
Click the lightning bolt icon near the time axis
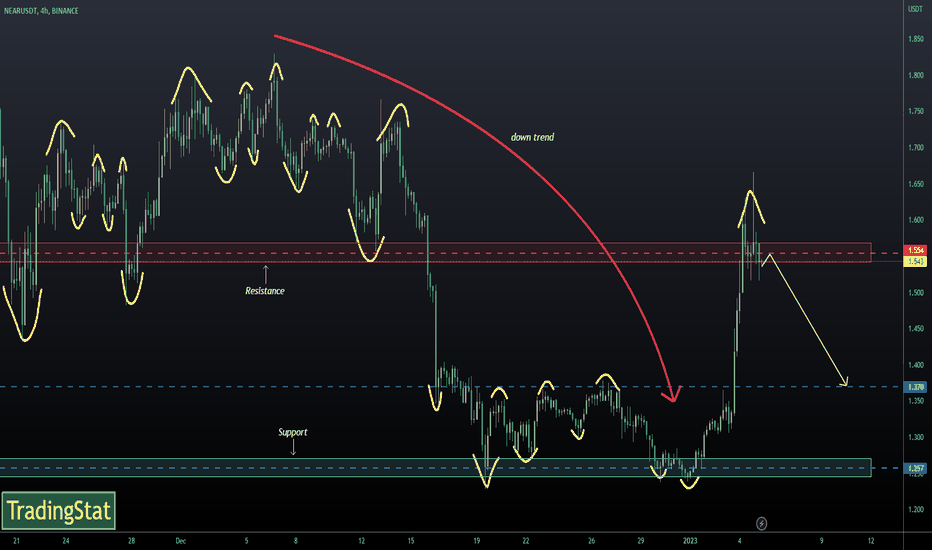click(761, 524)
